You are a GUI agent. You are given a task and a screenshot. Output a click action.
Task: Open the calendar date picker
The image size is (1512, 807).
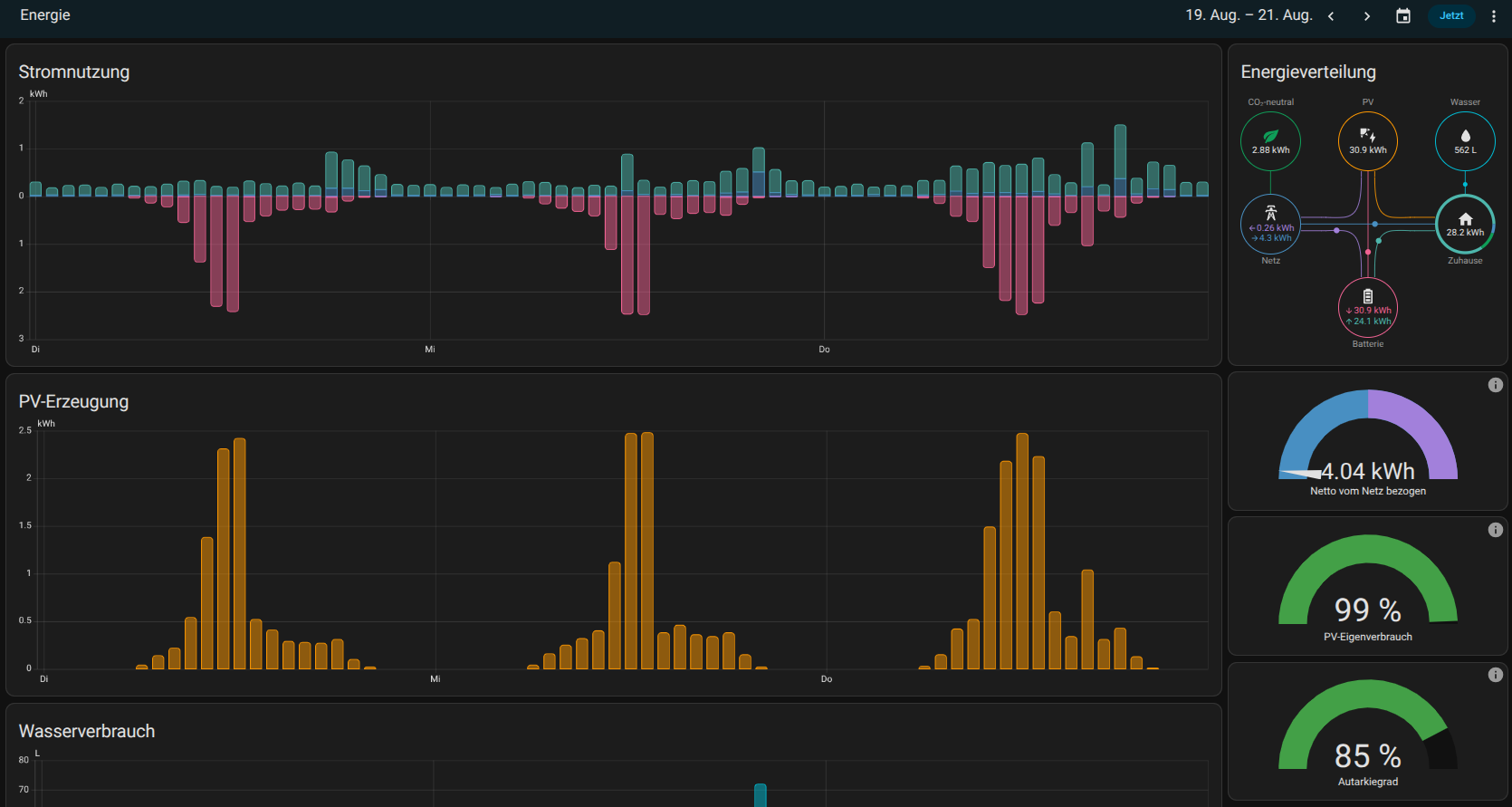click(1403, 16)
